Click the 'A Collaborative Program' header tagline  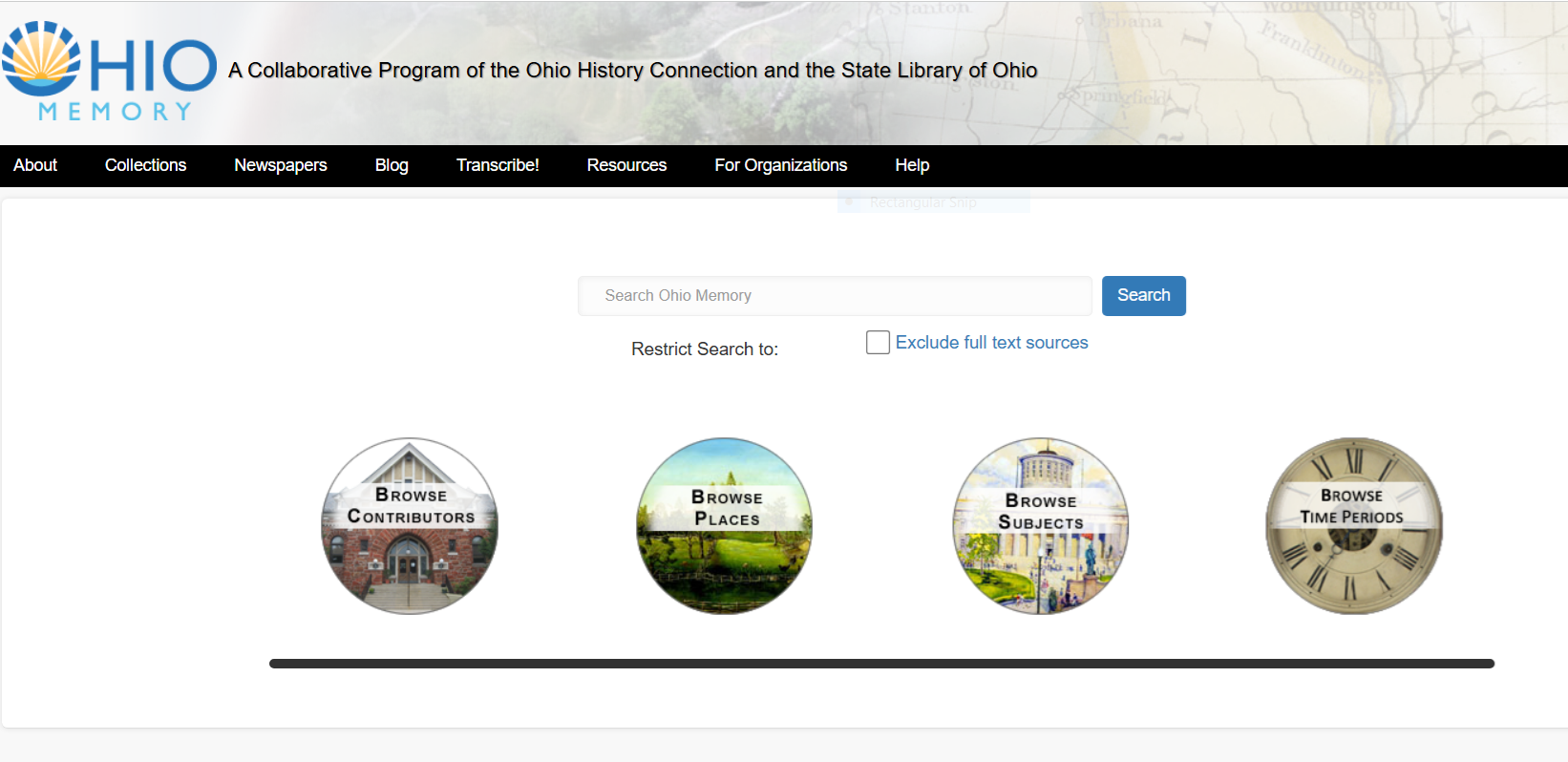(x=632, y=71)
